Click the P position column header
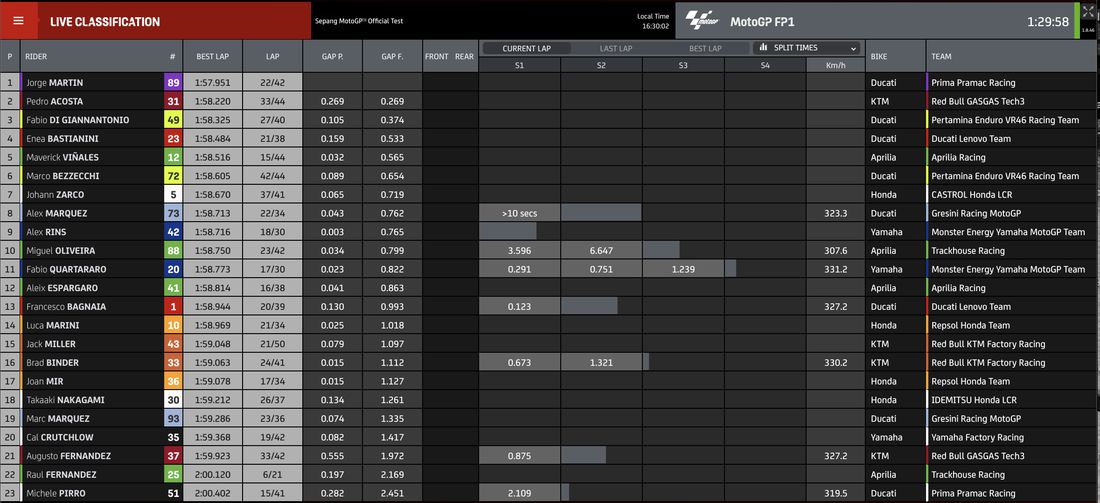The image size is (1100, 503). pyautogui.click(x=10, y=57)
